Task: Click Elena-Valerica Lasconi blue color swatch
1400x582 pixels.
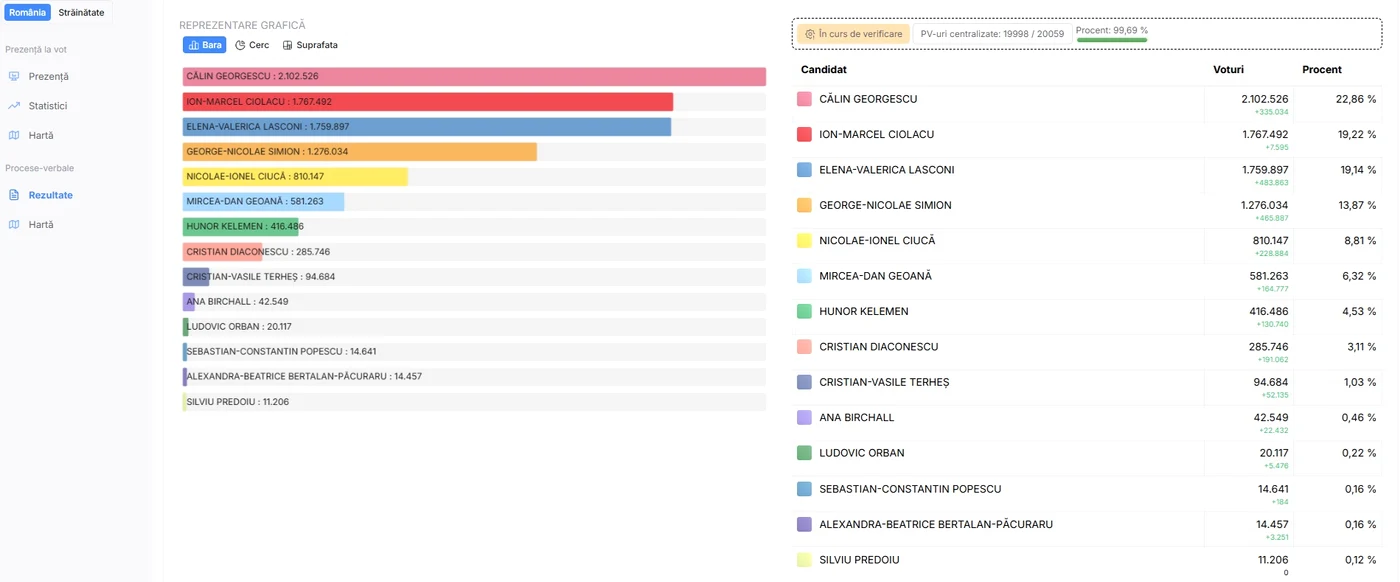Action: (804, 170)
